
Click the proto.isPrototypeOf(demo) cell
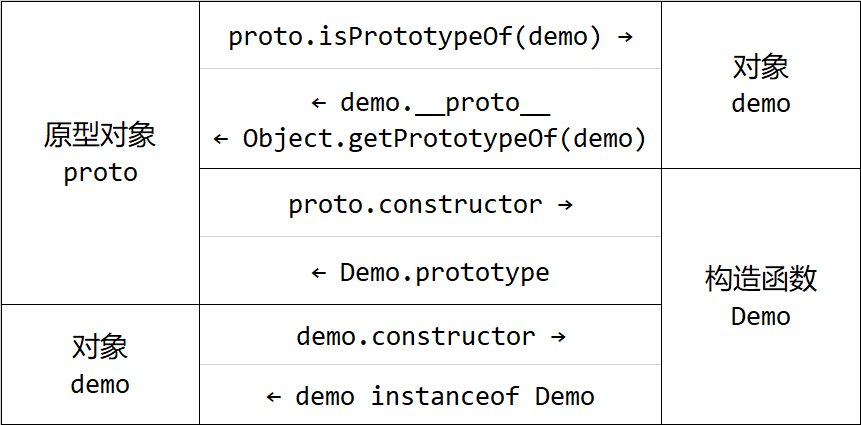click(430, 36)
